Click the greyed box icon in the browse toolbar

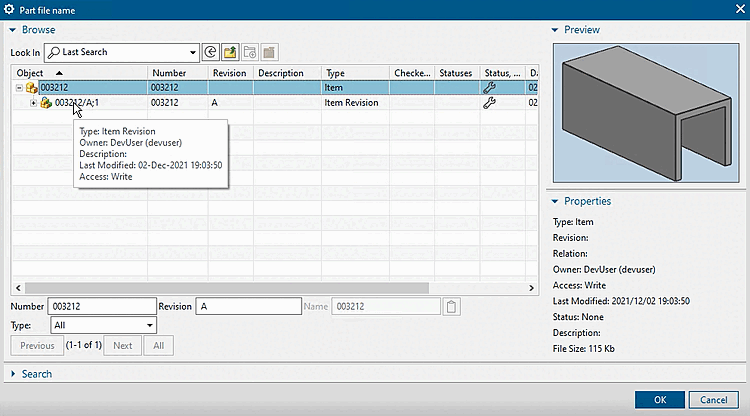(269, 52)
